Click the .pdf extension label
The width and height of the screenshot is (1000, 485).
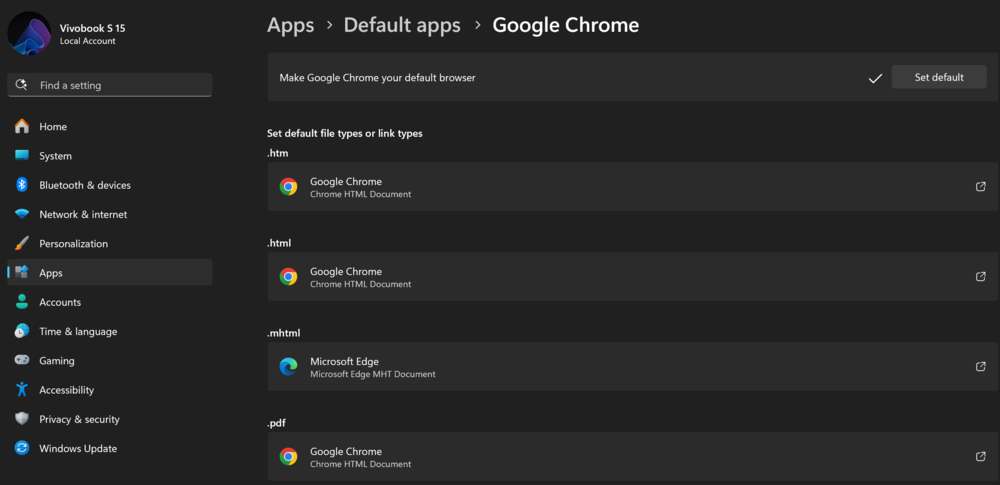(277, 423)
